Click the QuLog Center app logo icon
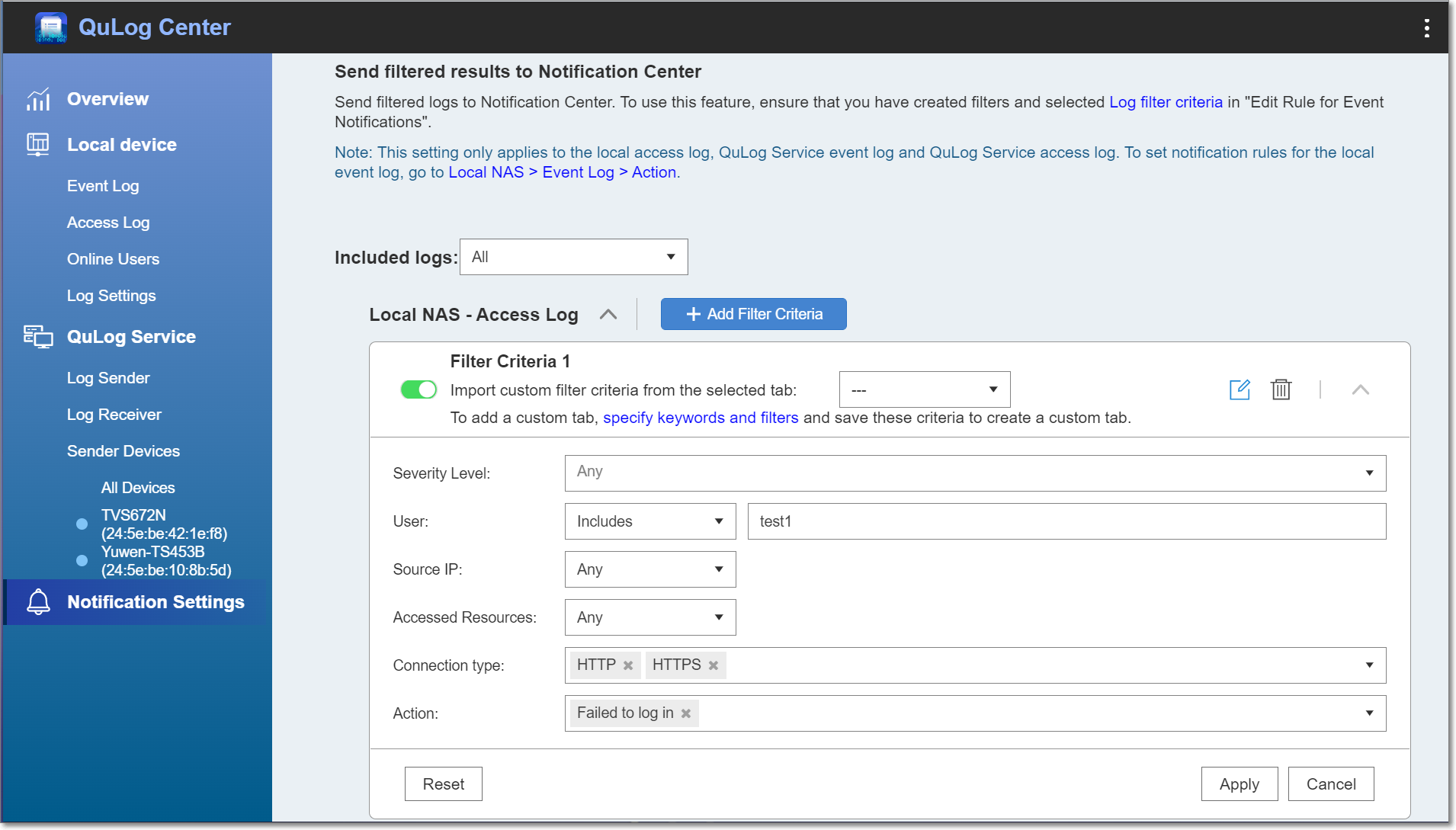This screenshot has width=1456, height=830. pos(50,27)
